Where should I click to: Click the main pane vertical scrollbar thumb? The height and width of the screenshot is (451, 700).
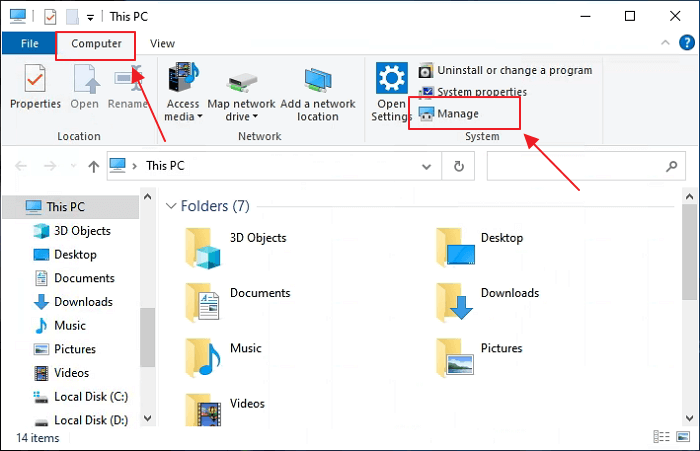coord(689,252)
